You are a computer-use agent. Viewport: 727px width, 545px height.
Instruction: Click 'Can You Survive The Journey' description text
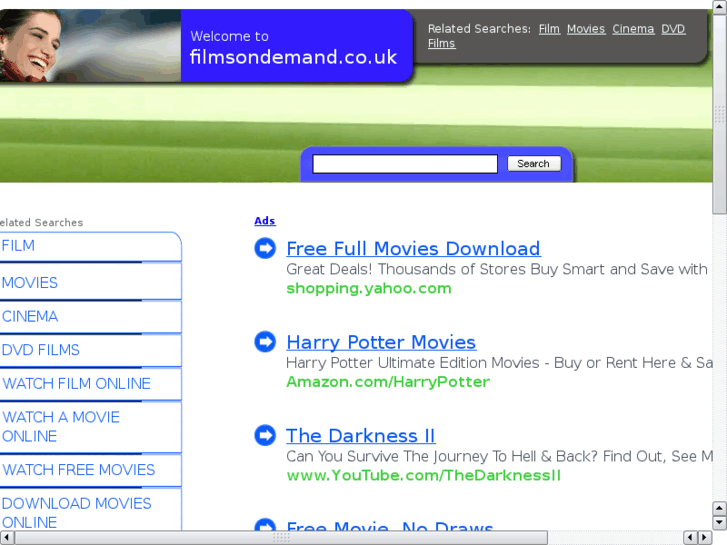(x=499, y=456)
